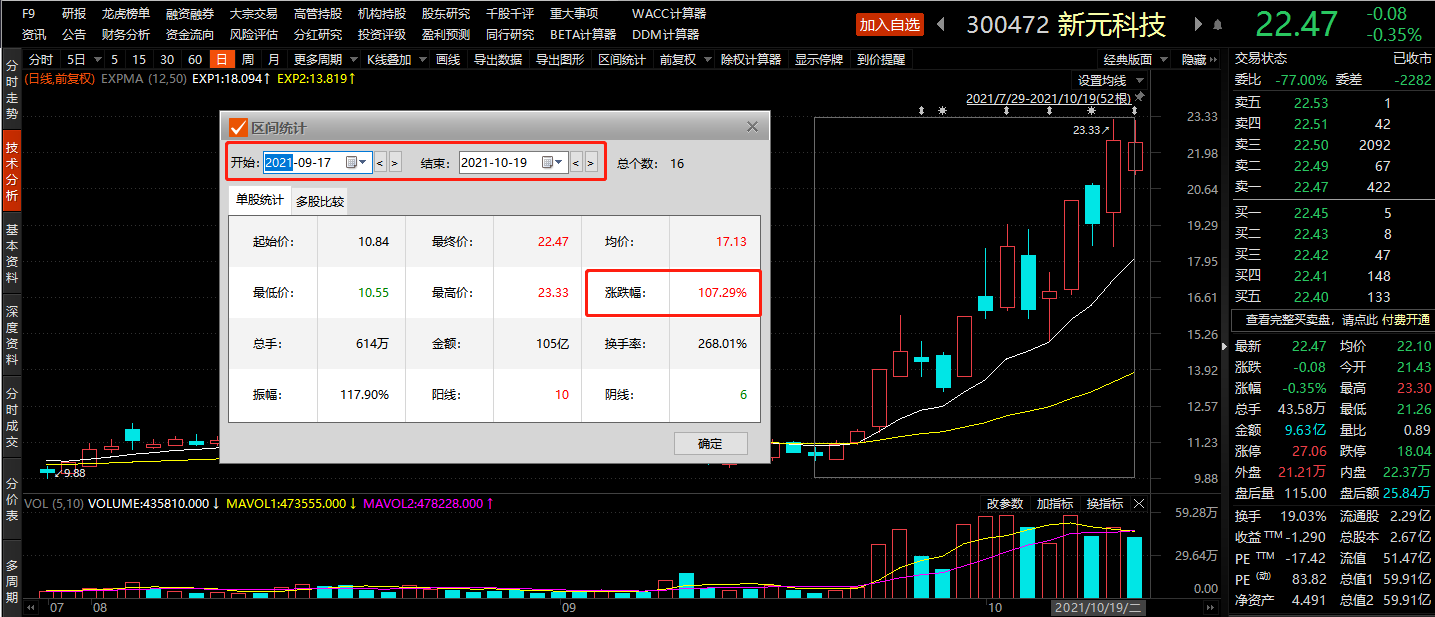Advance the end date one day forward
This screenshot has height=617, width=1435.
(x=591, y=162)
